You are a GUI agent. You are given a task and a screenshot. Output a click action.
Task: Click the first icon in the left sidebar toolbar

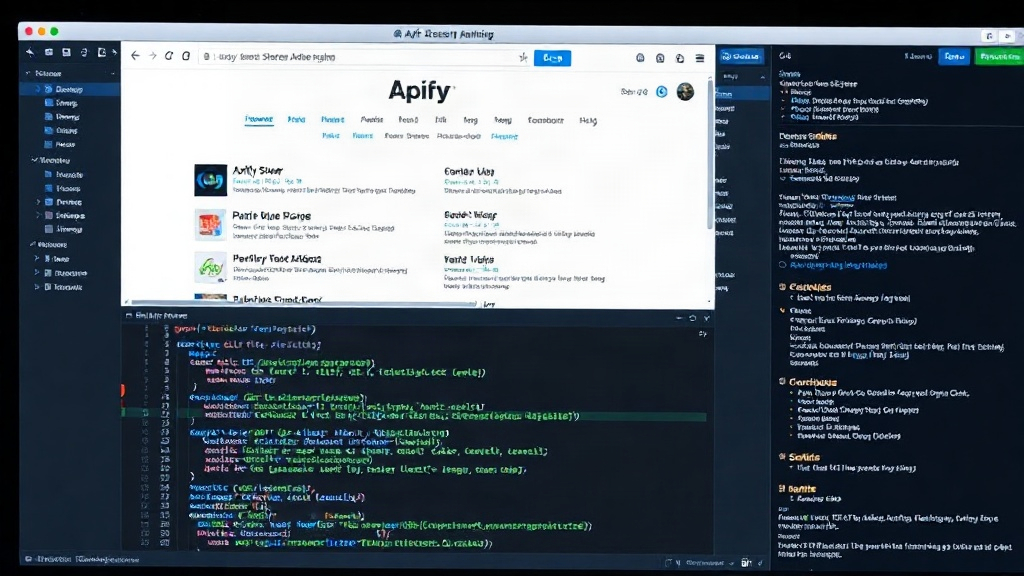30,52
